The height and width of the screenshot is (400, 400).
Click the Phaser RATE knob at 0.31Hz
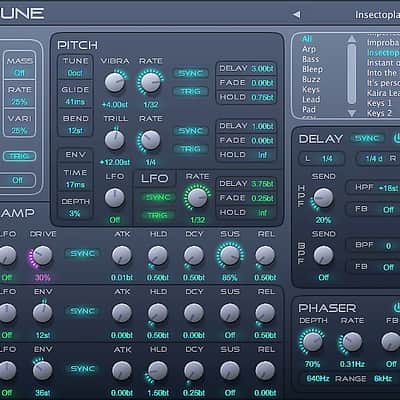(x=352, y=342)
